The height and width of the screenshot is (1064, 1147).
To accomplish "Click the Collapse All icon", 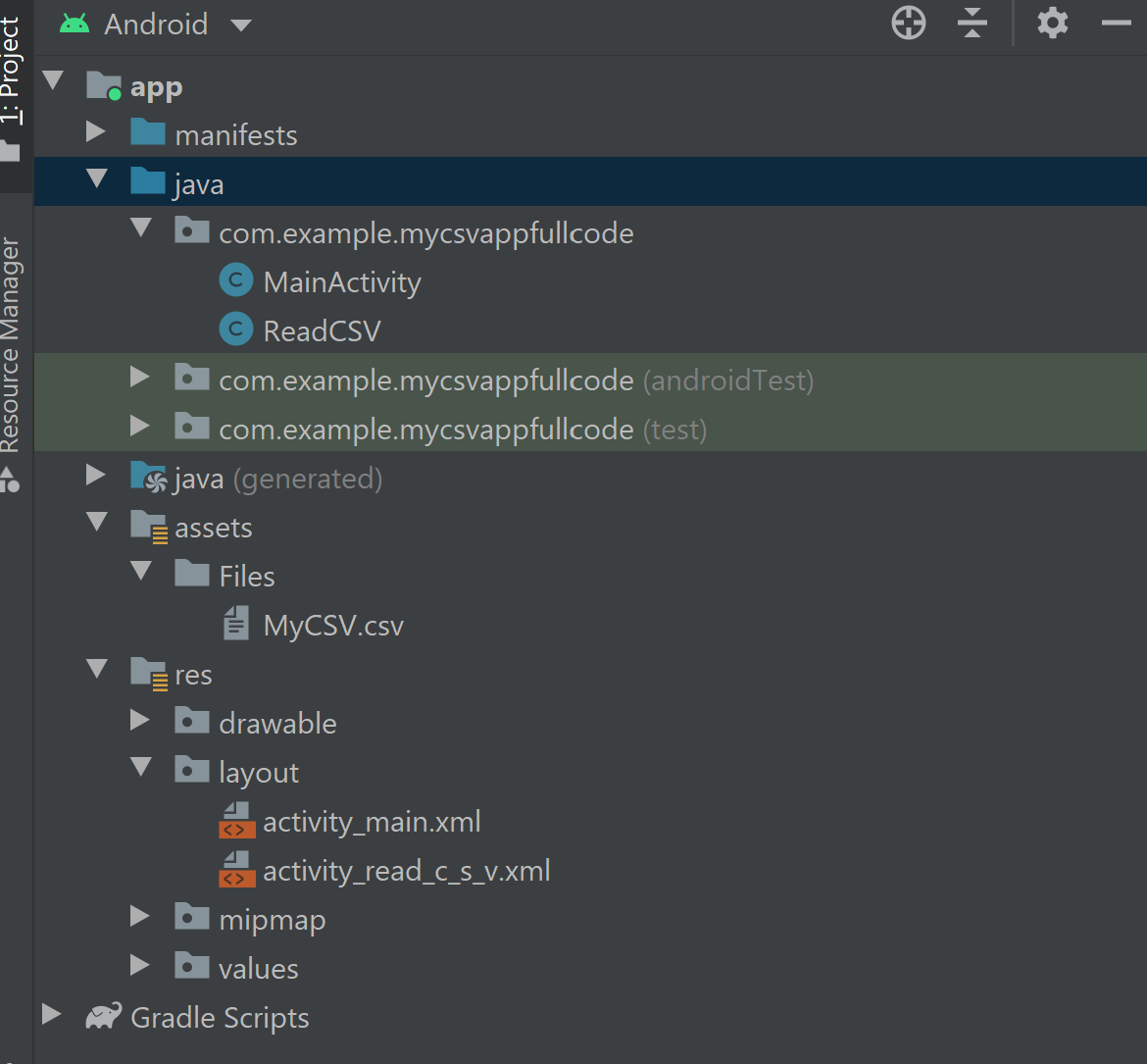I will click(x=972, y=24).
